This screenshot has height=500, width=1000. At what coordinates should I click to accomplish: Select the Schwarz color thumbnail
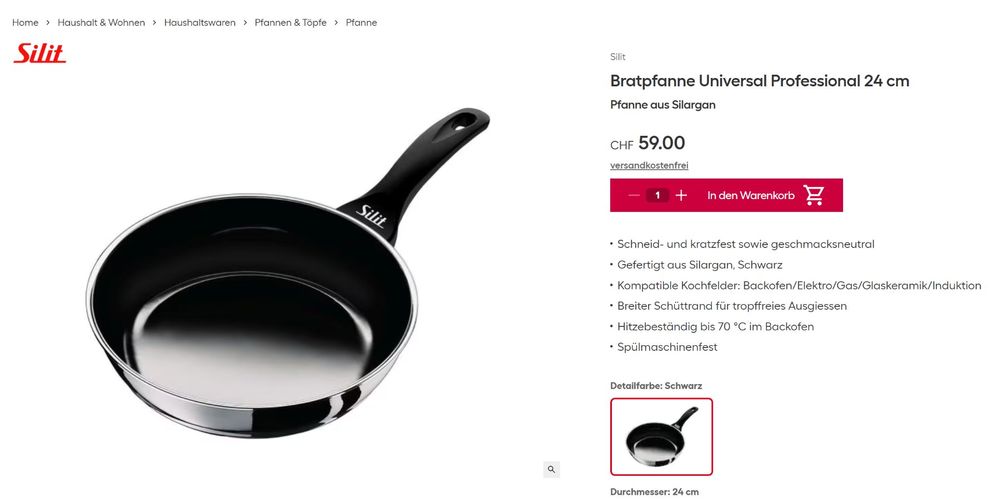coord(661,437)
